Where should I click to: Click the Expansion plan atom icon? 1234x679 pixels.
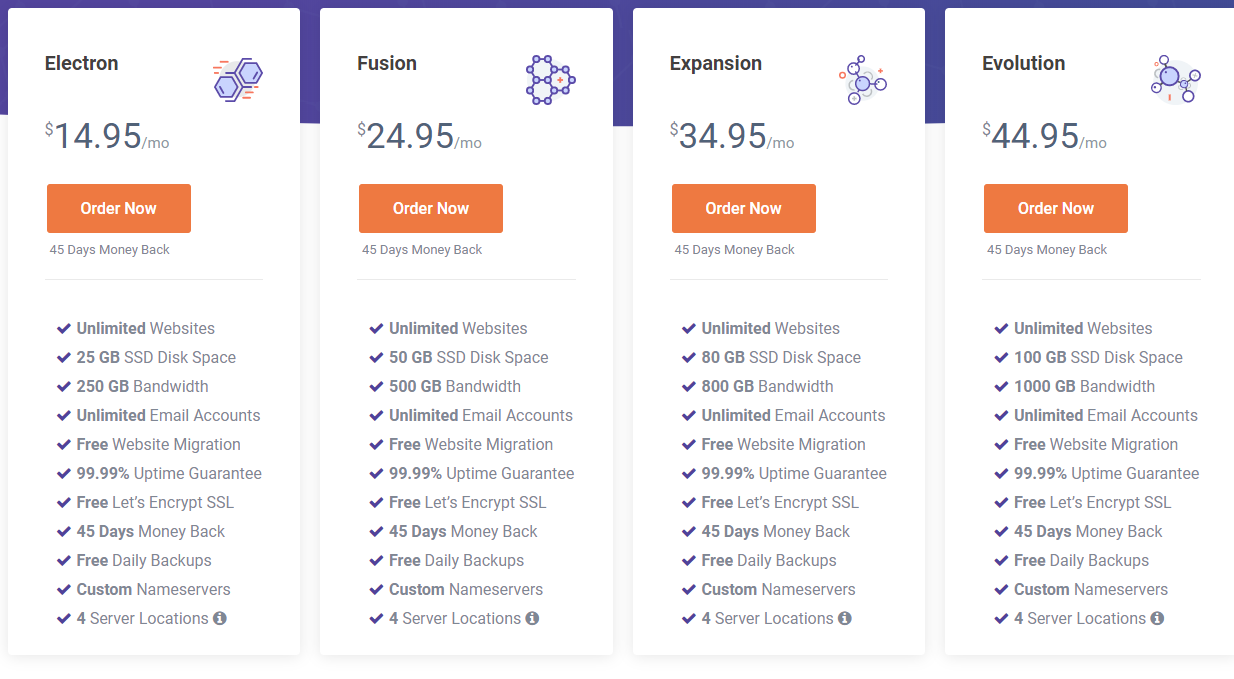click(863, 80)
